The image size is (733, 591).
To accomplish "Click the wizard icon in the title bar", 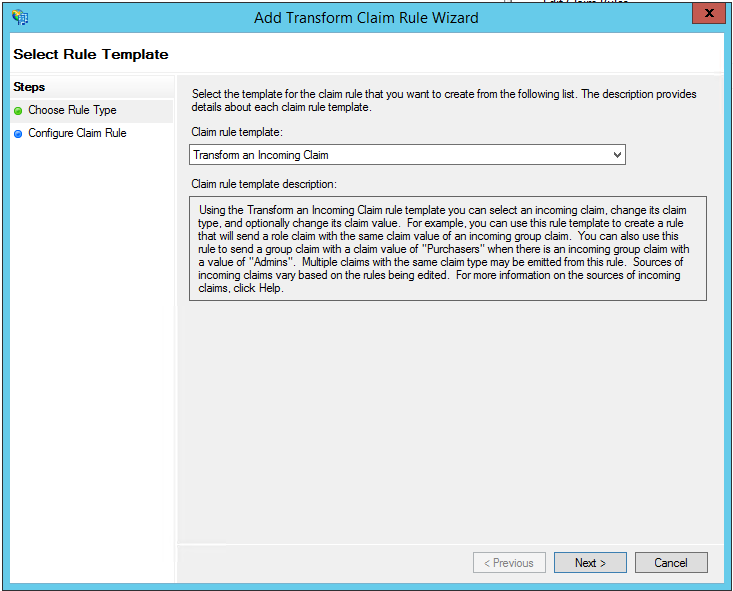I will point(19,17).
